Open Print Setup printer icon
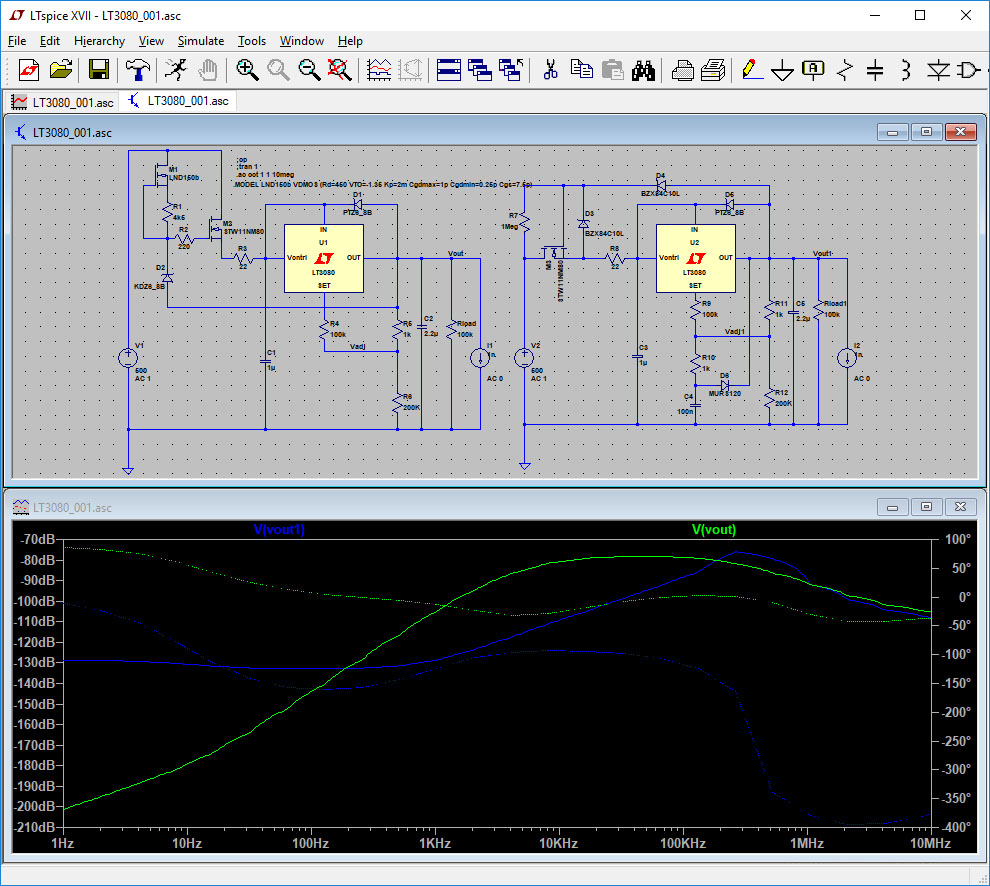The height and width of the screenshot is (886, 990). coord(683,69)
